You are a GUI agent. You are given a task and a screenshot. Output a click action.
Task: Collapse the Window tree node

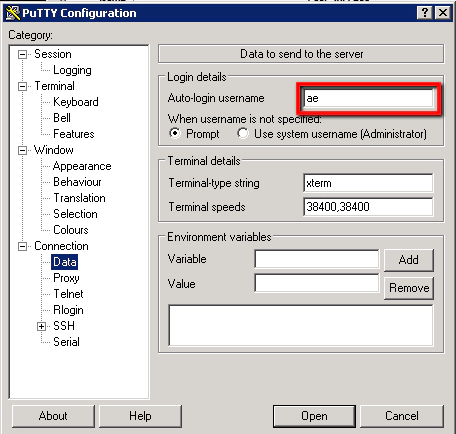22,150
